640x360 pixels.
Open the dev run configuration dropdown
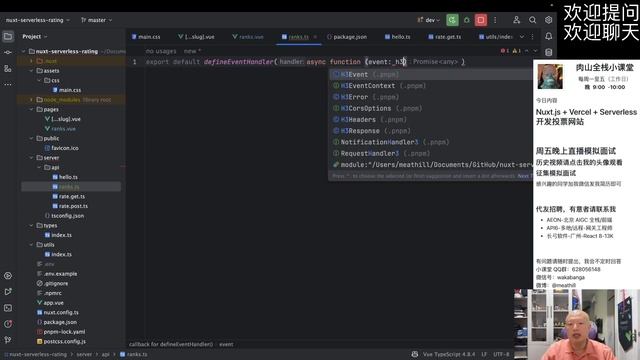[429, 20]
